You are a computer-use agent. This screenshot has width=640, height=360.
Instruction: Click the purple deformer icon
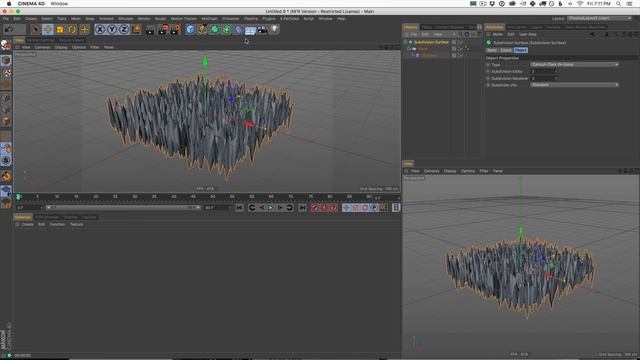pyautogui.click(x=238, y=29)
